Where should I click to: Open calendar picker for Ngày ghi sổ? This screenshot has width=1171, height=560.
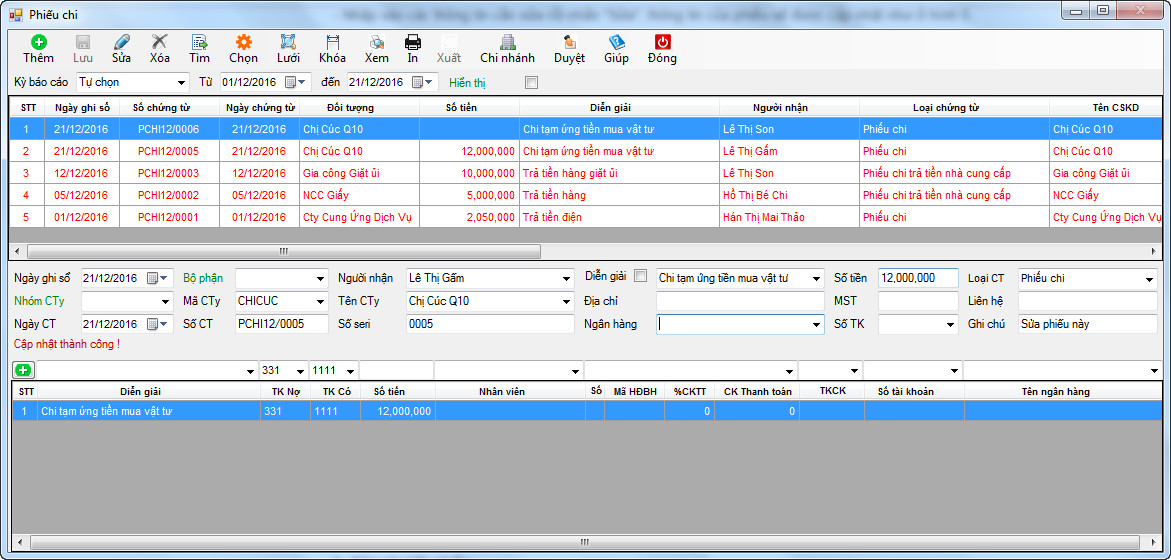157,279
